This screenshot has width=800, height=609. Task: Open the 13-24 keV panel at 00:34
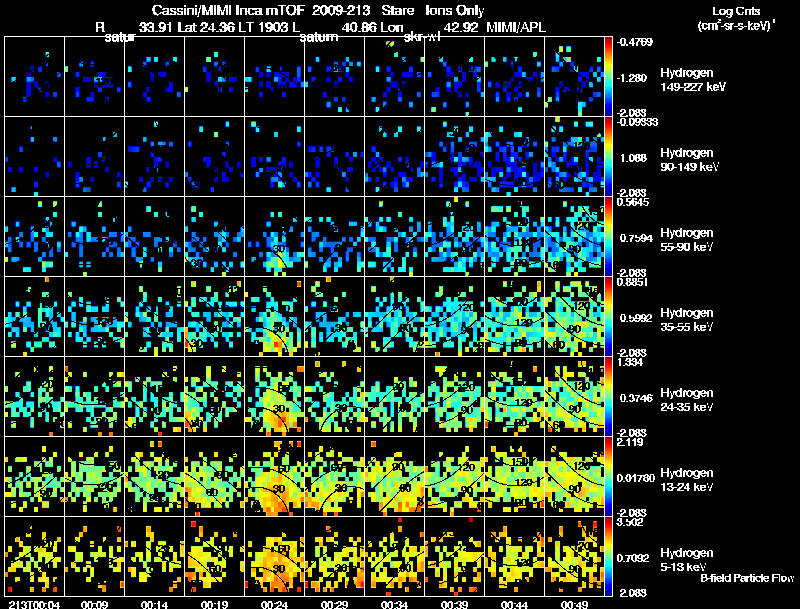pyautogui.click(x=394, y=476)
